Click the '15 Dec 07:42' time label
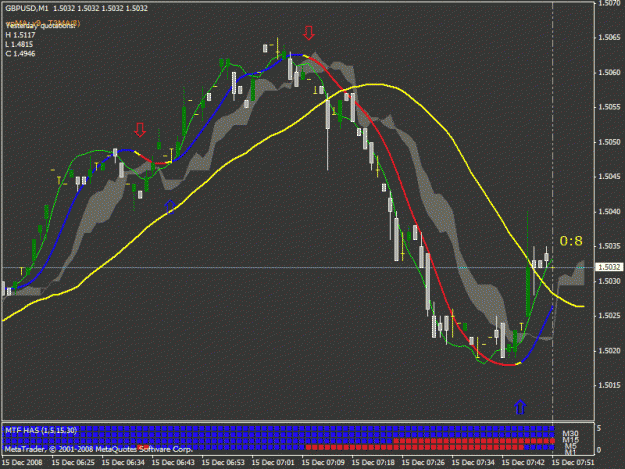 point(523,463)
